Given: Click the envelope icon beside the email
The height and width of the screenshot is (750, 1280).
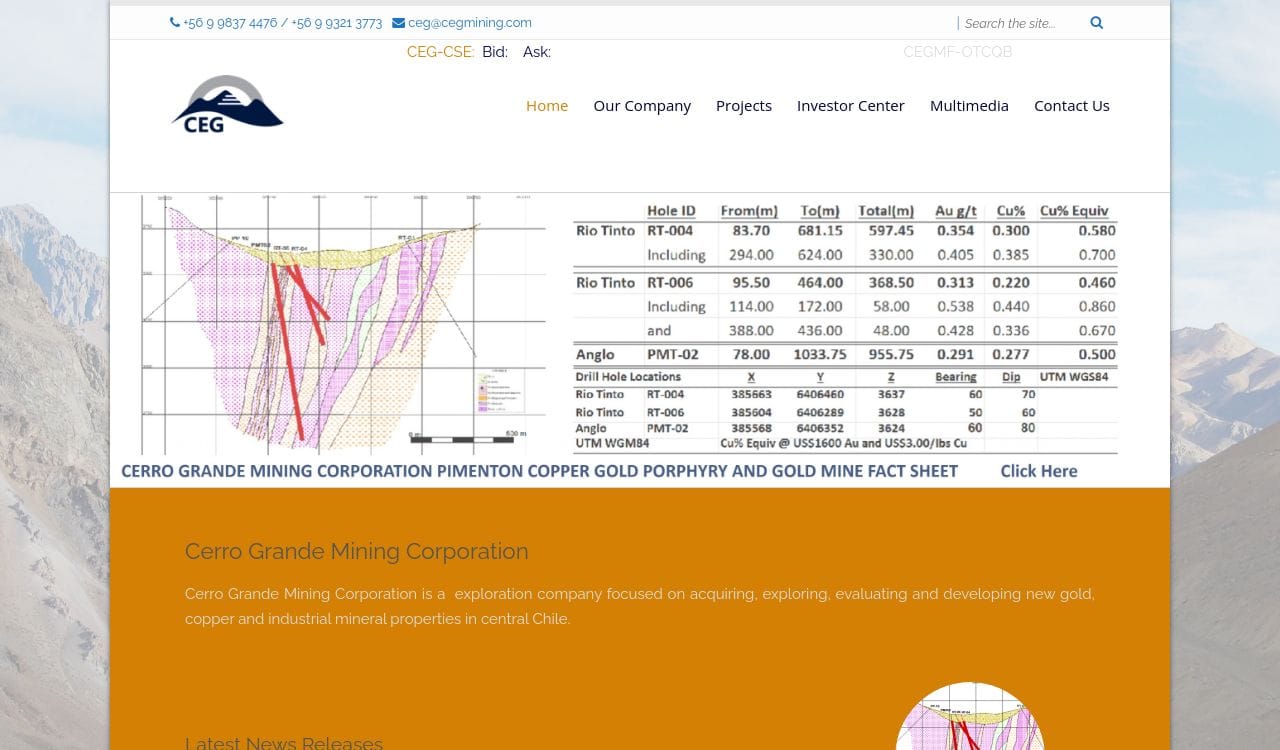Looking at the screenshot, I should click(x=398, y=23).
